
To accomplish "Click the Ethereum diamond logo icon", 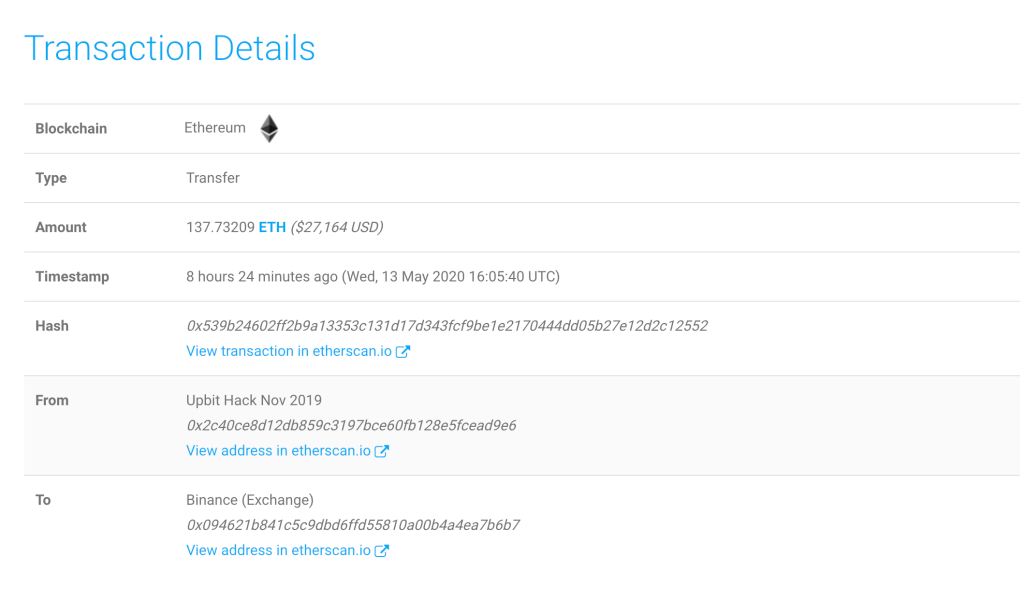I will point(269,129).
